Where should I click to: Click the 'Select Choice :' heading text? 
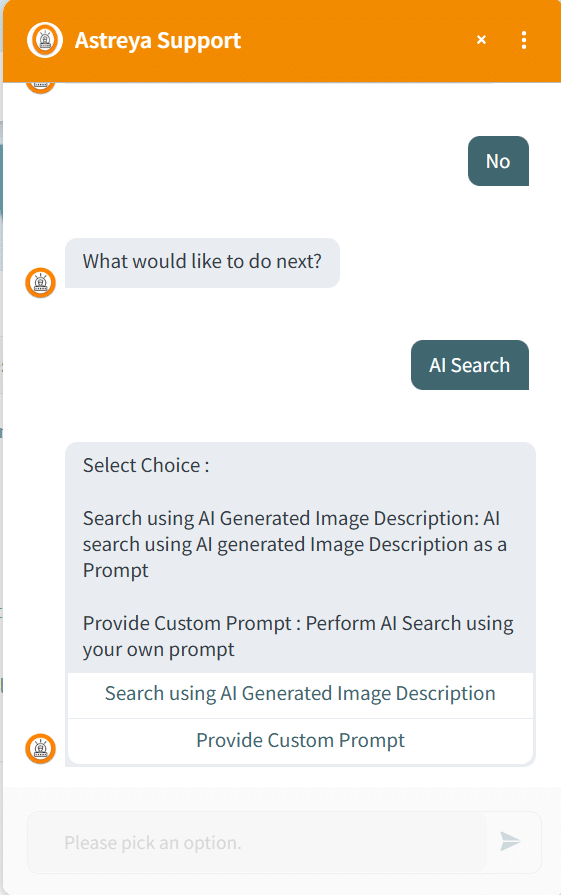[146, 465]
